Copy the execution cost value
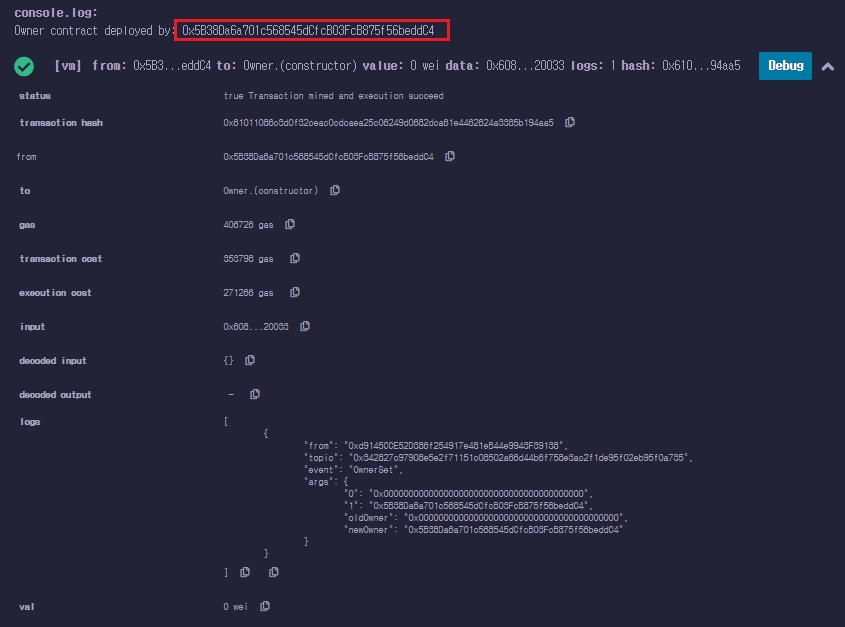 pos(295,292)
